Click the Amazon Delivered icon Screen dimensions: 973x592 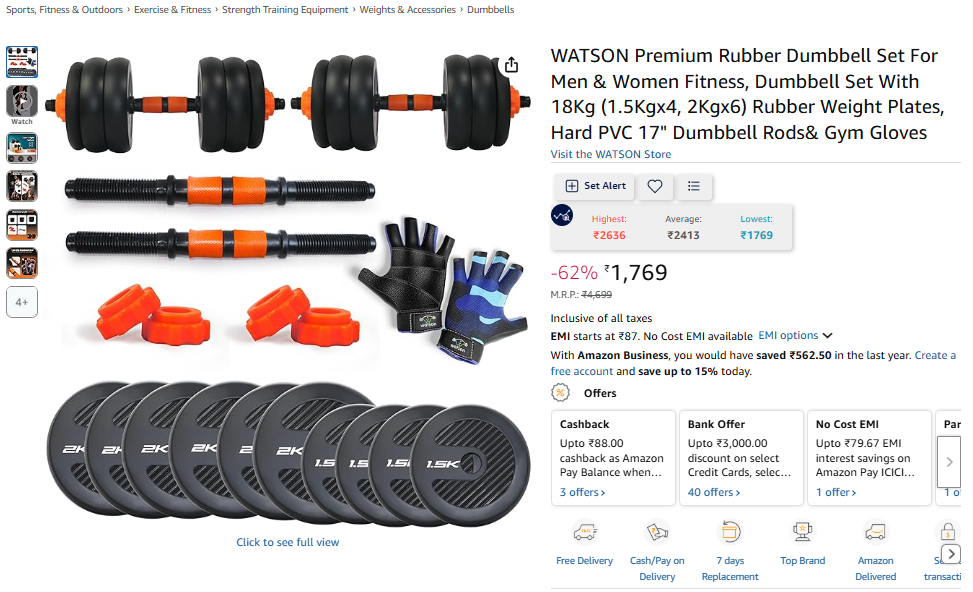pos(875,532)
